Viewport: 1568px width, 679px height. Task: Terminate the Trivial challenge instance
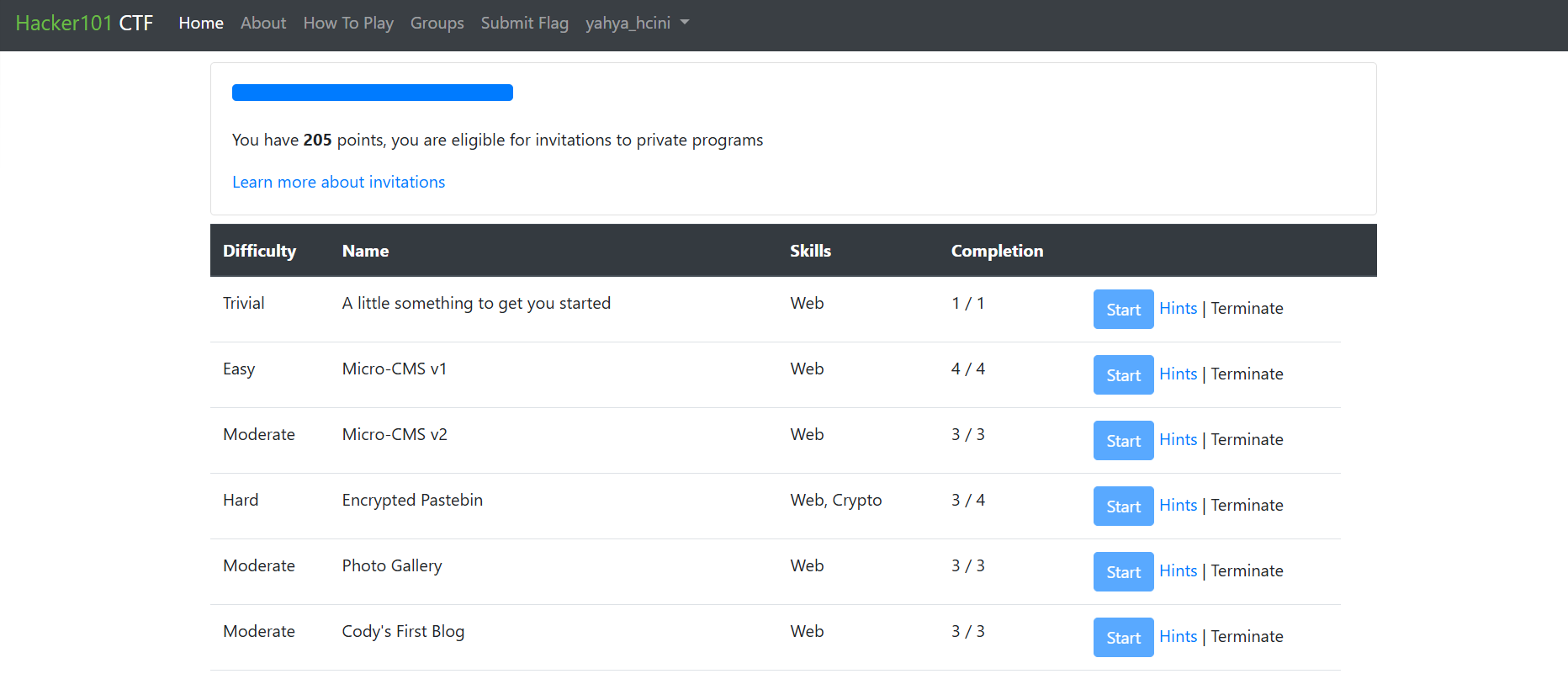[x=1248, y=308]
